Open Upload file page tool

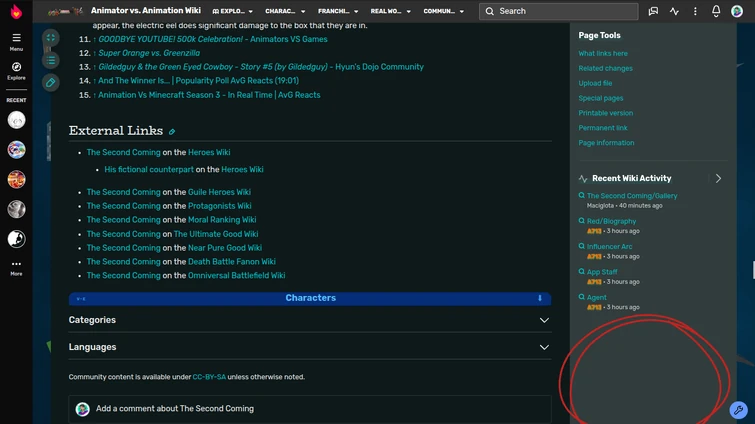click(x=595, y=83)
